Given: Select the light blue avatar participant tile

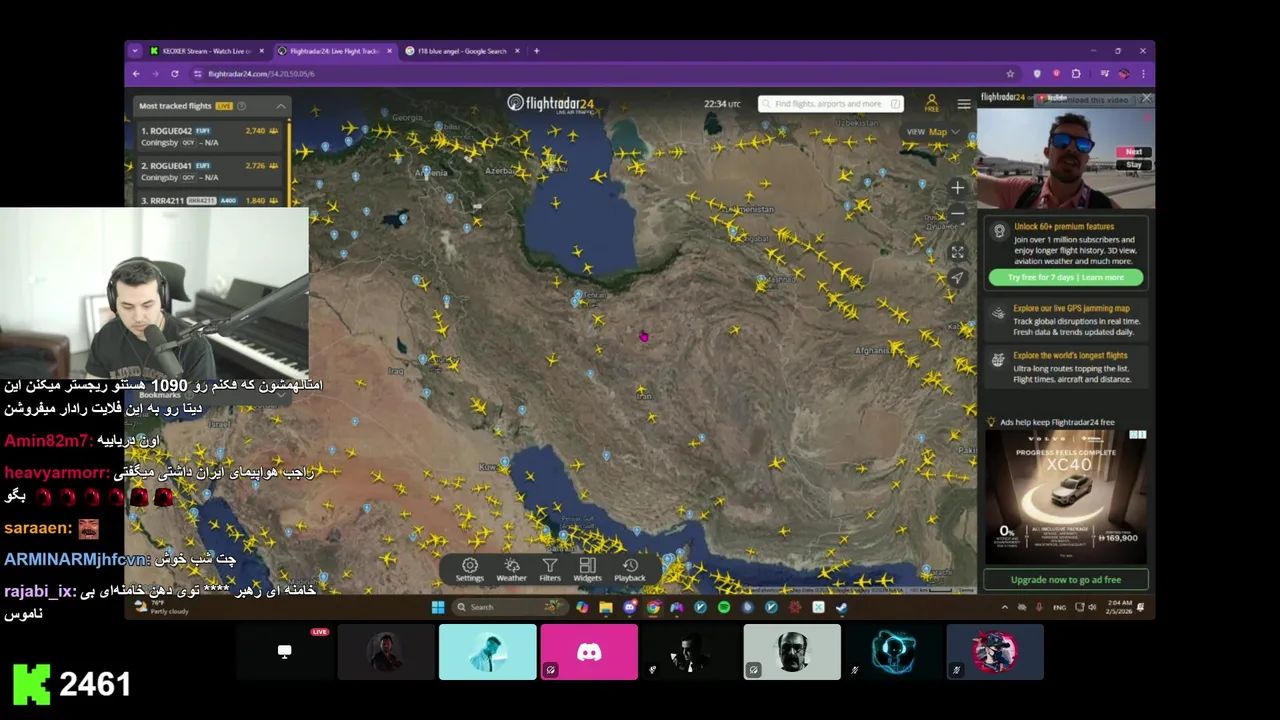Looking at the screenshot, I should [x=487, y=652].
